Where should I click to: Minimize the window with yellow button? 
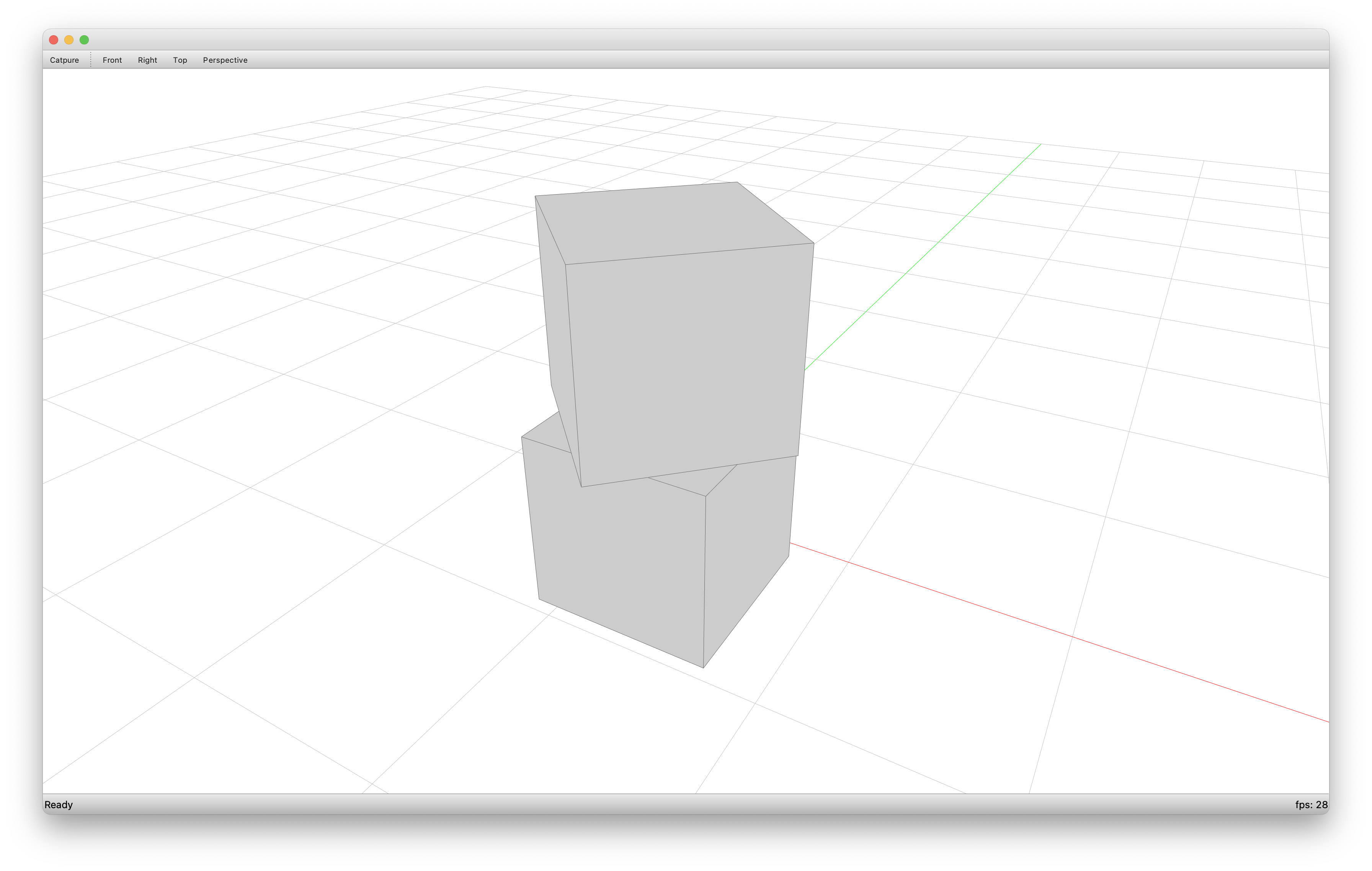click(x=69, y=39)
